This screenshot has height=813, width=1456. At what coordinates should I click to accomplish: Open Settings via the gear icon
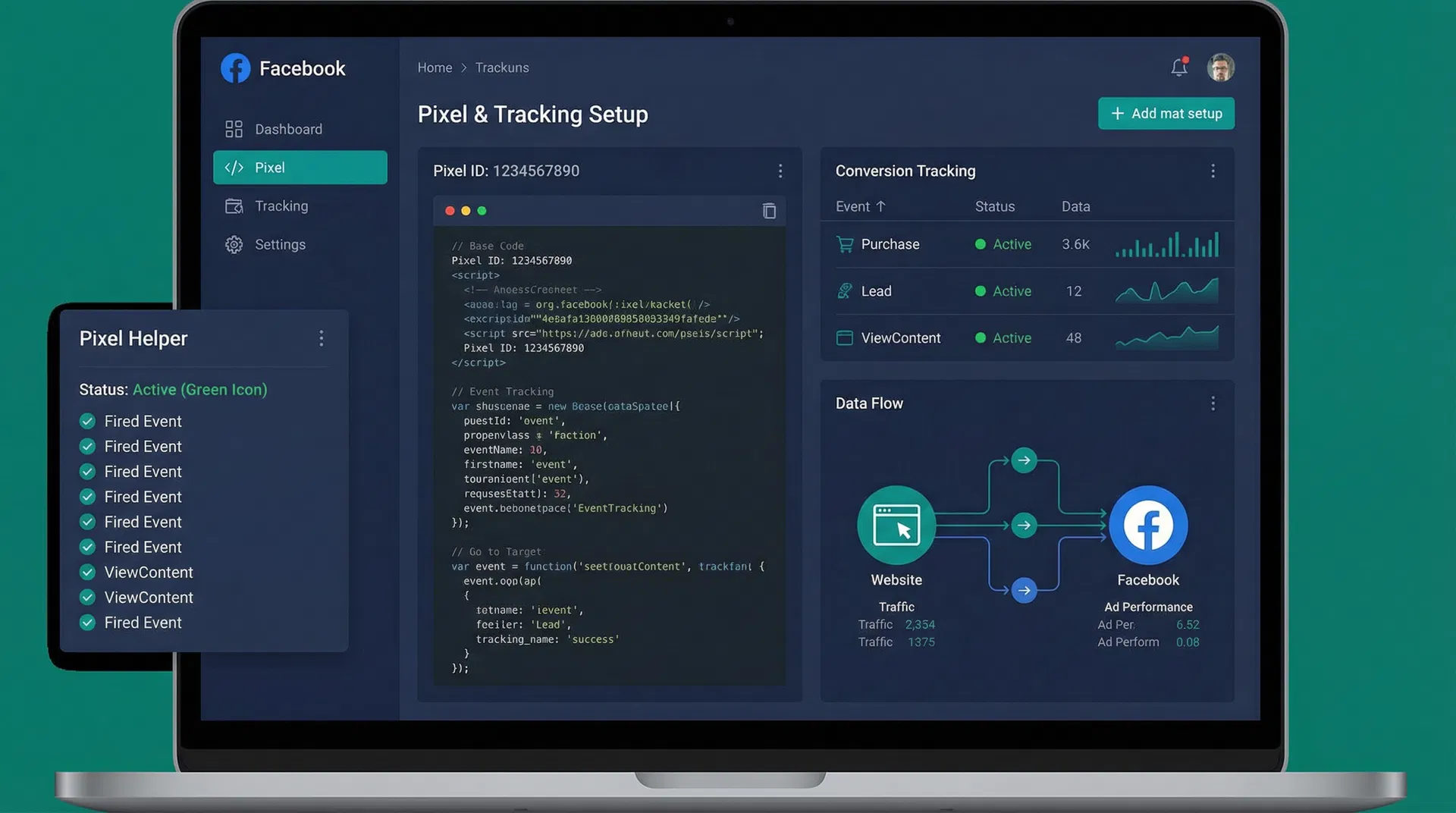coord(234,244)
